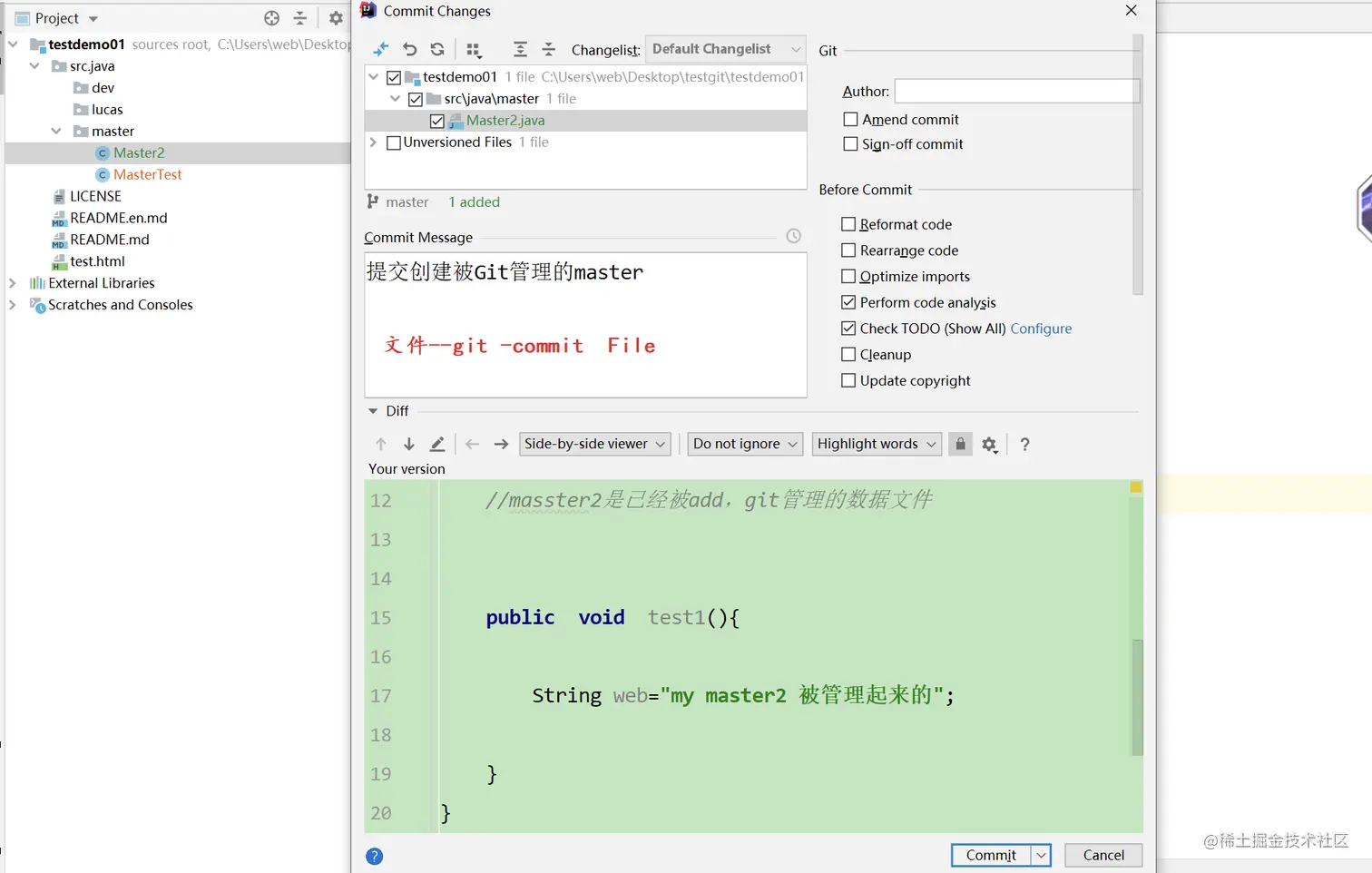The width and height of the screenshot is (1372, 873).
Task: Collapse the testdemo01 node in changes tree
Action: (x=373, y=77)
